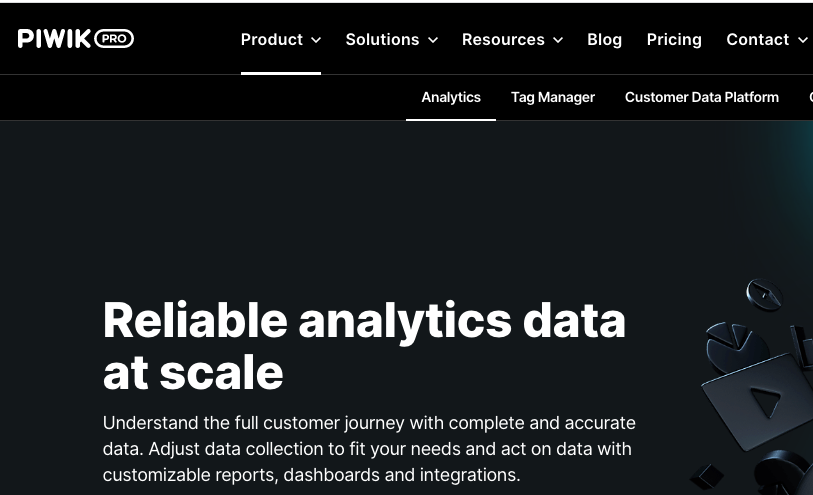Click the compass 3D graphic
813x495 pixels.
tap(764, 294)
